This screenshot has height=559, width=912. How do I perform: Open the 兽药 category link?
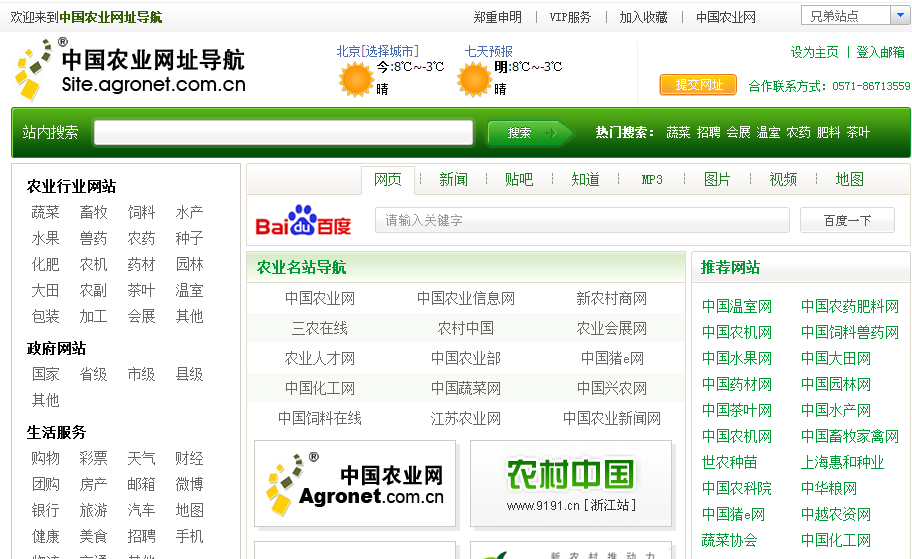[x=94, y=238]
